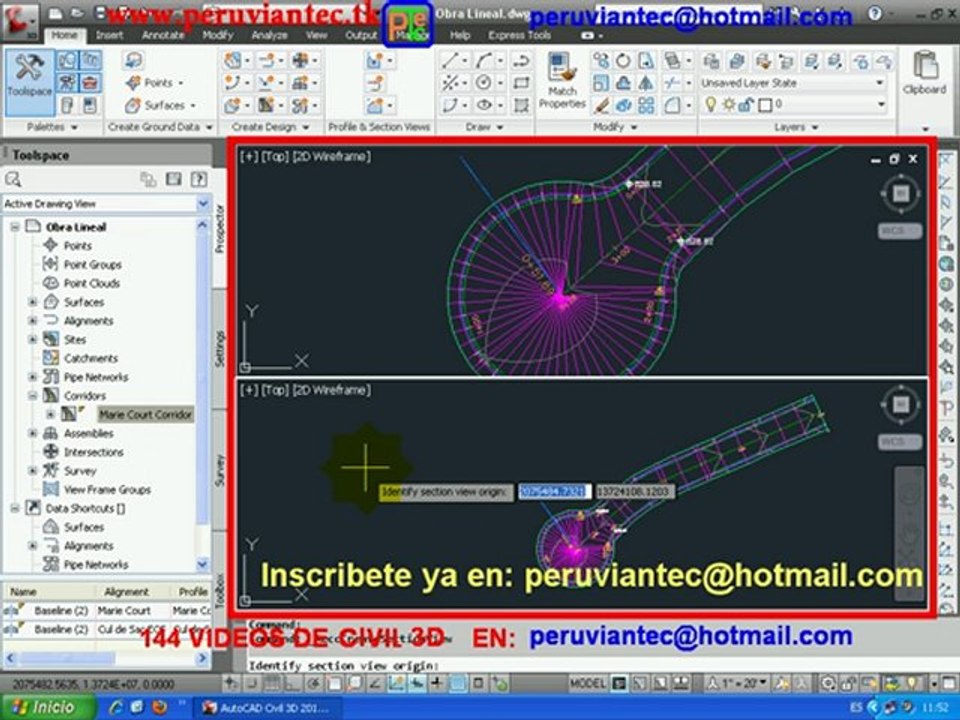Open the current layer 0 dropdown
The height and width of the screenshot is (720, 960).
(793, 105)
